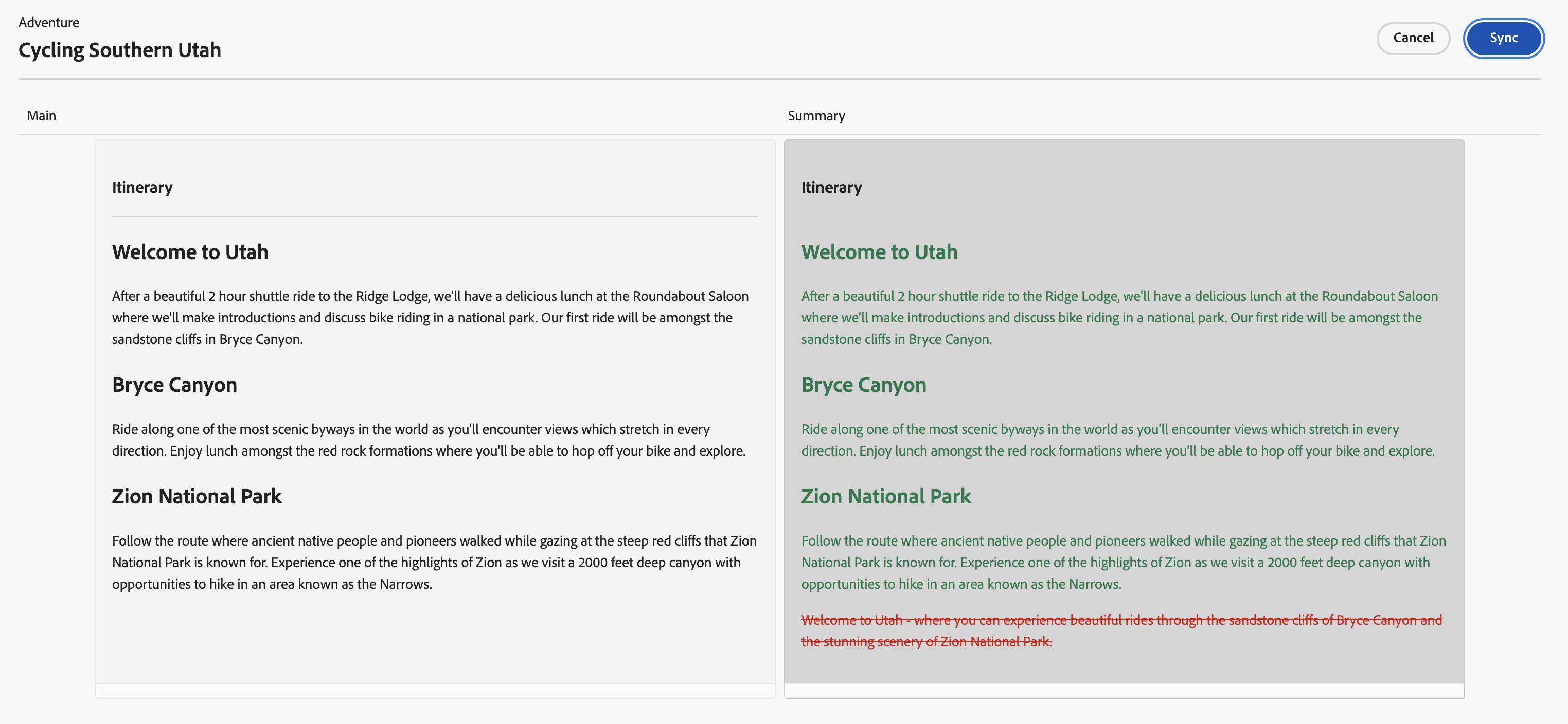
Task: Click the scenic byways paragraph in Main panel
Action: [x=429, y=440]
